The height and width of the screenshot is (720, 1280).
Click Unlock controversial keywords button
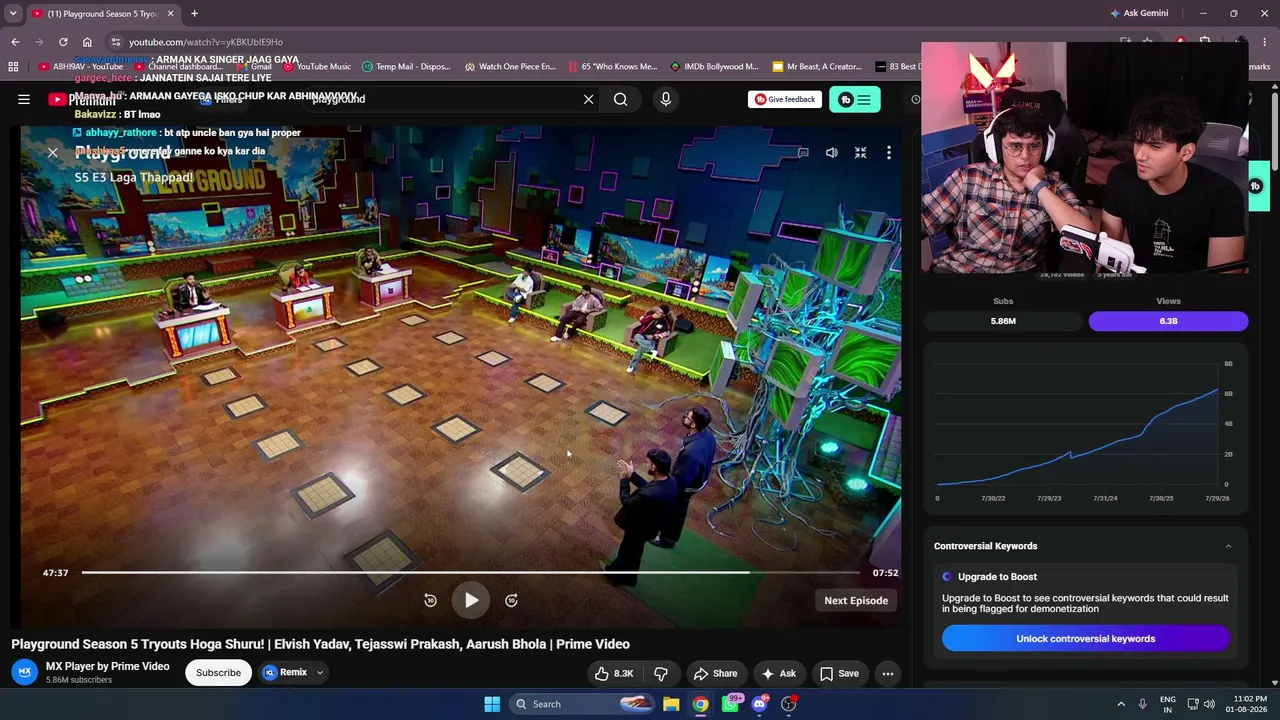pyautogui.click(x=1085, y=638)
